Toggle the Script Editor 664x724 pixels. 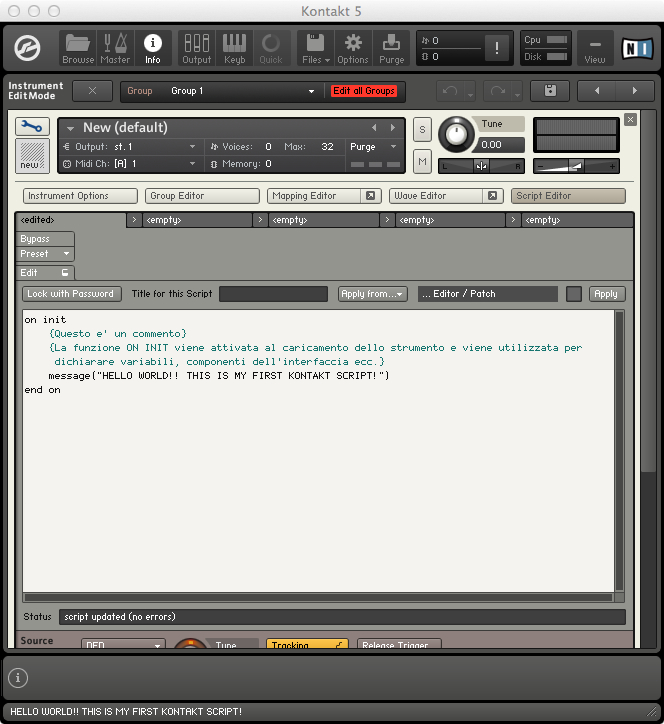568,196
